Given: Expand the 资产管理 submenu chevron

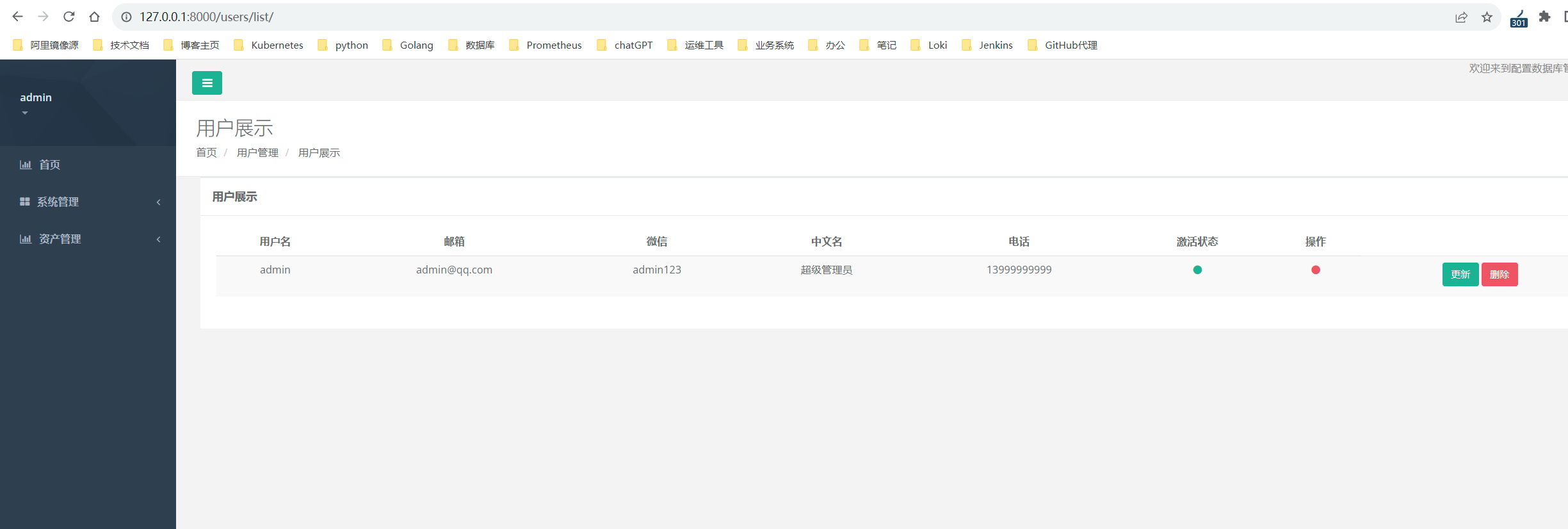Looking at the screenshot, I should 158,240.
